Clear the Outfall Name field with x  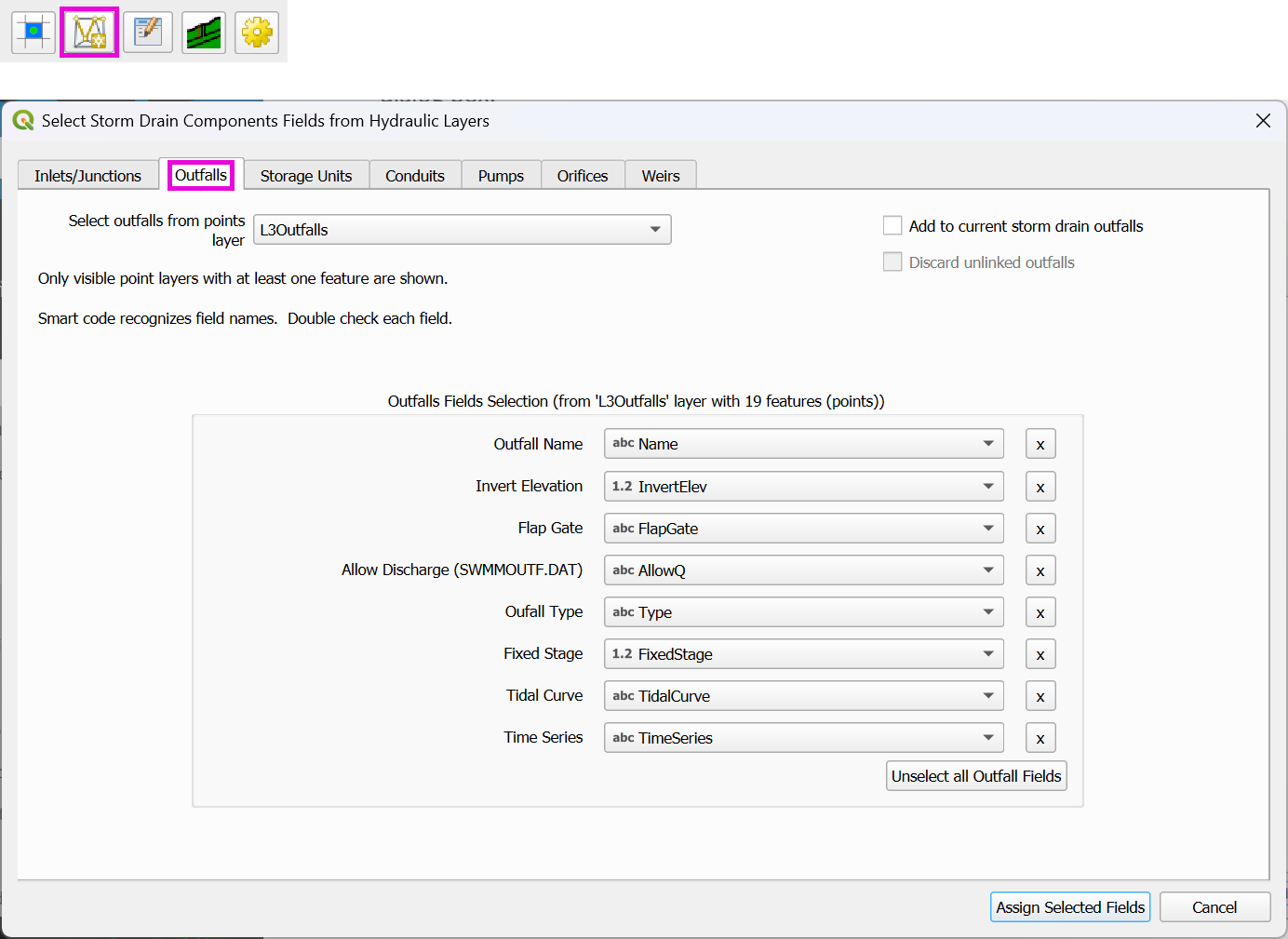(x=1040, y=445)
